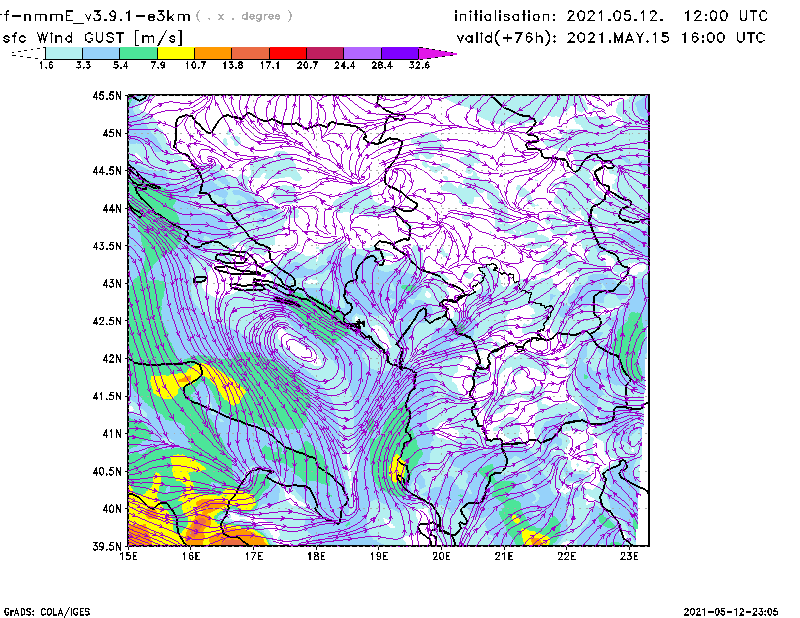The image size is (800, 618).
Task: Click the 20.7 legend value
Action: click(x=307, y=65)
